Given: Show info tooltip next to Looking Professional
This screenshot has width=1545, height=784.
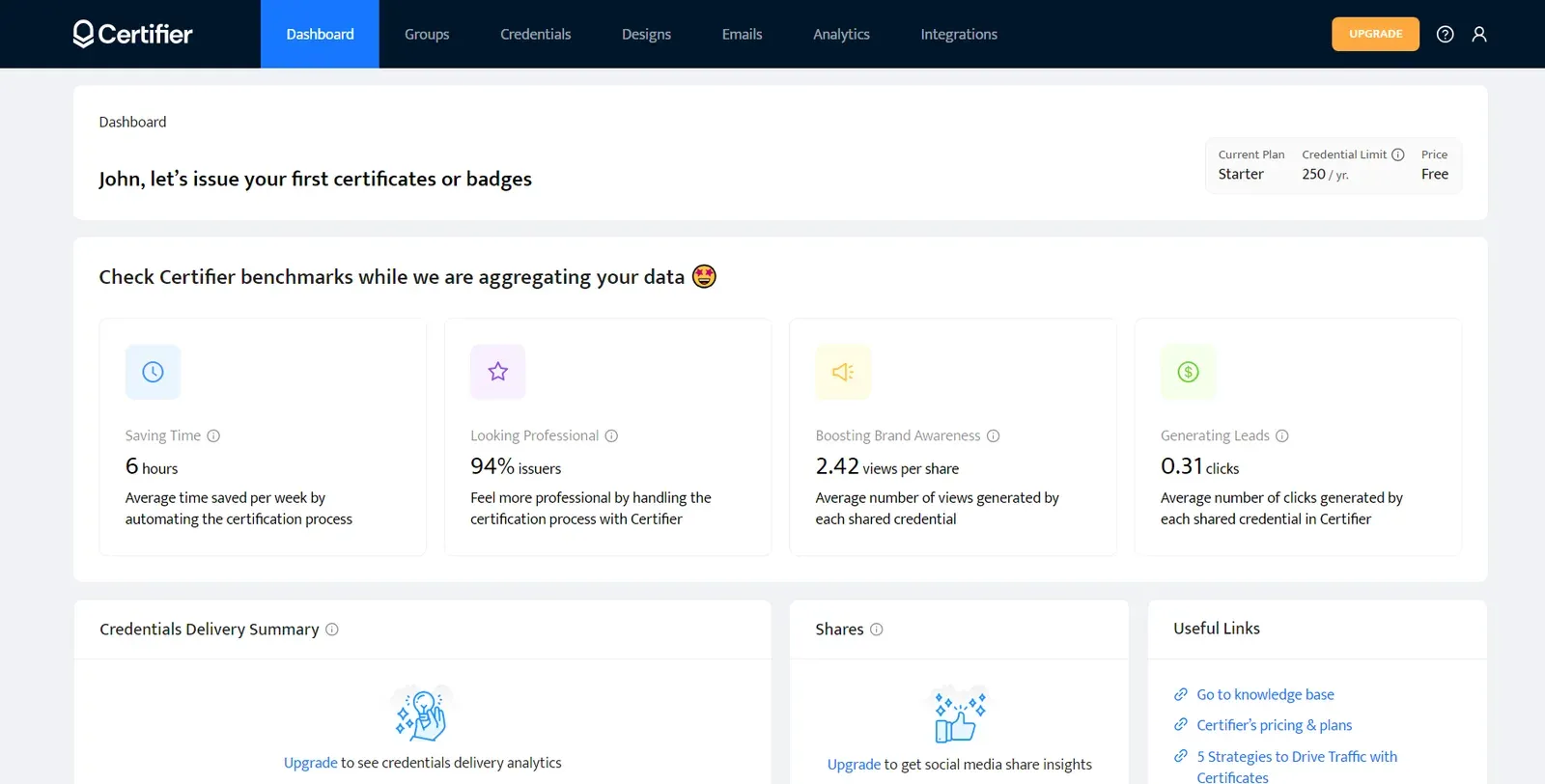Looking at the screenshot, I should (611, 435).
